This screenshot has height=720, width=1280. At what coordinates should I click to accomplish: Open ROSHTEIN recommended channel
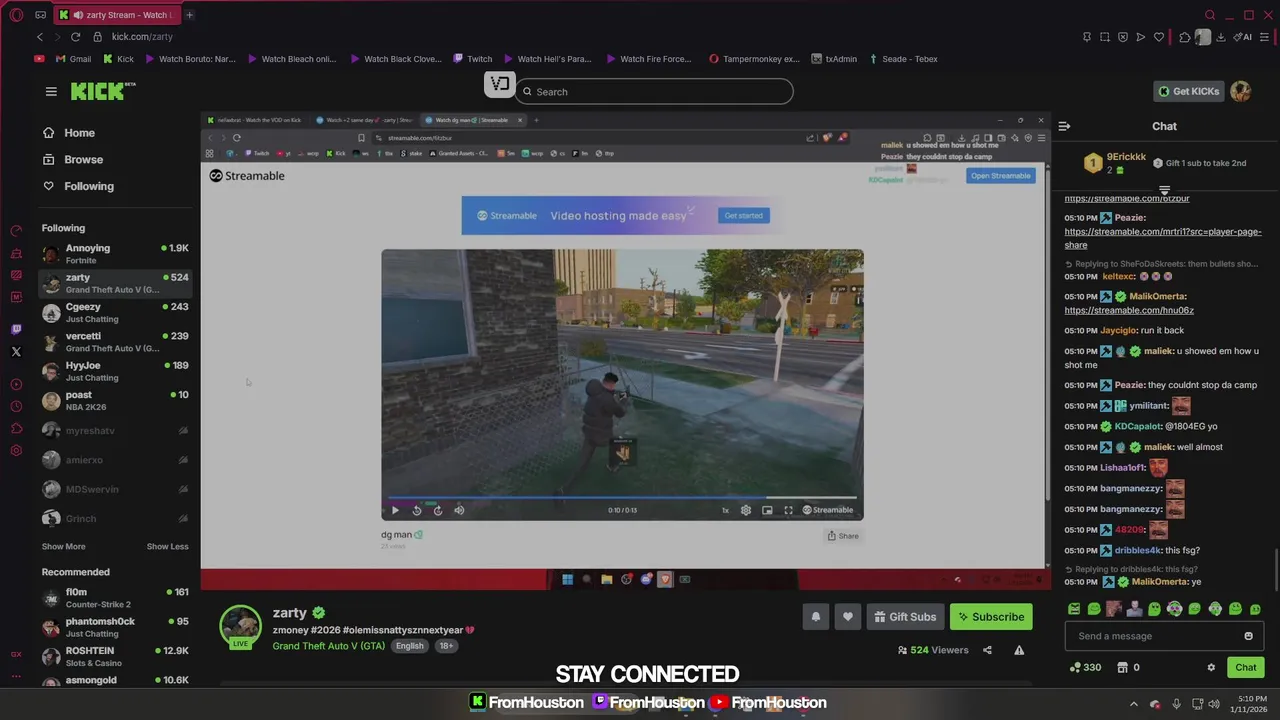click(115, 656)
